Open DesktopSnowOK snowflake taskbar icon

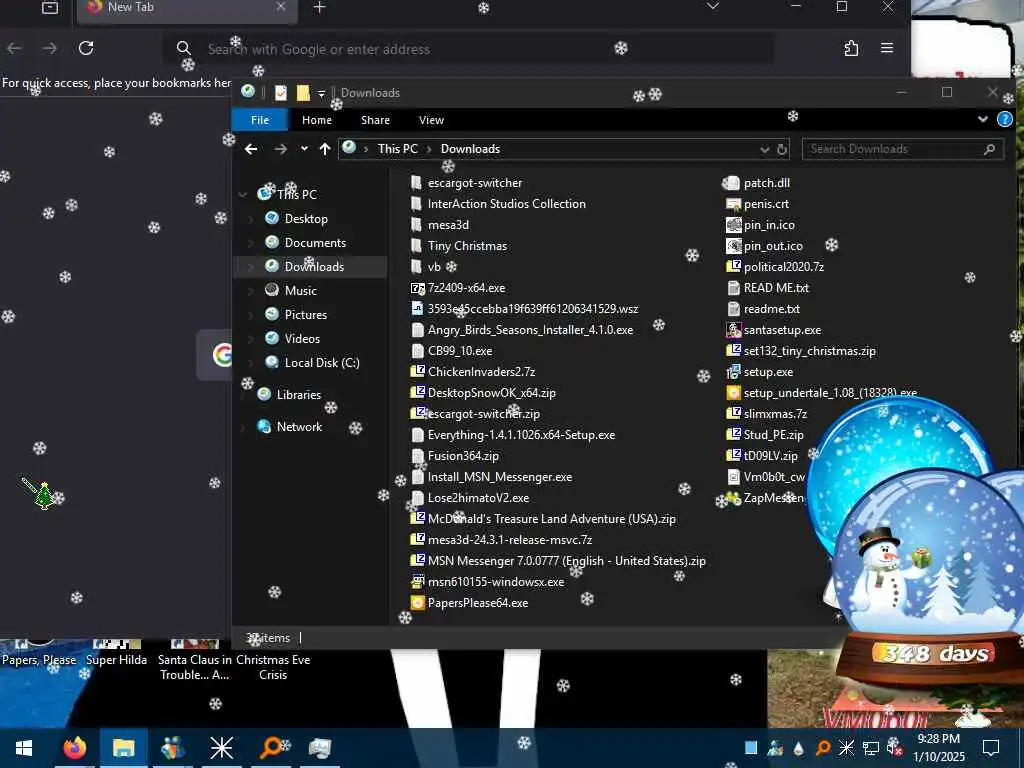tap(221, 748)
